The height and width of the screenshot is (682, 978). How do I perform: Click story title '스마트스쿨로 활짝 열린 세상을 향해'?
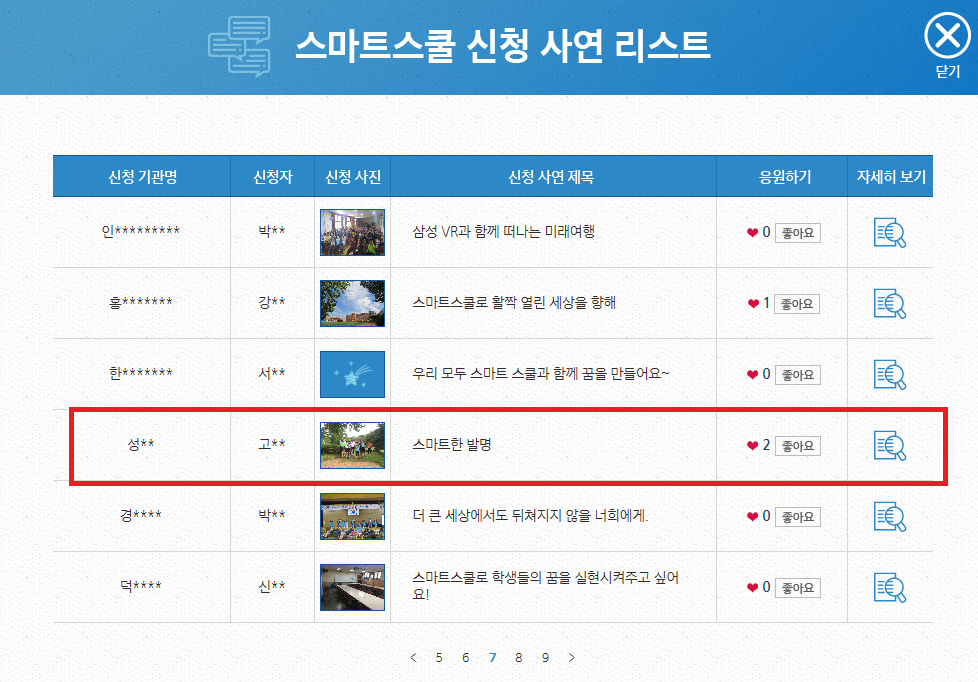tap(514, 303)
